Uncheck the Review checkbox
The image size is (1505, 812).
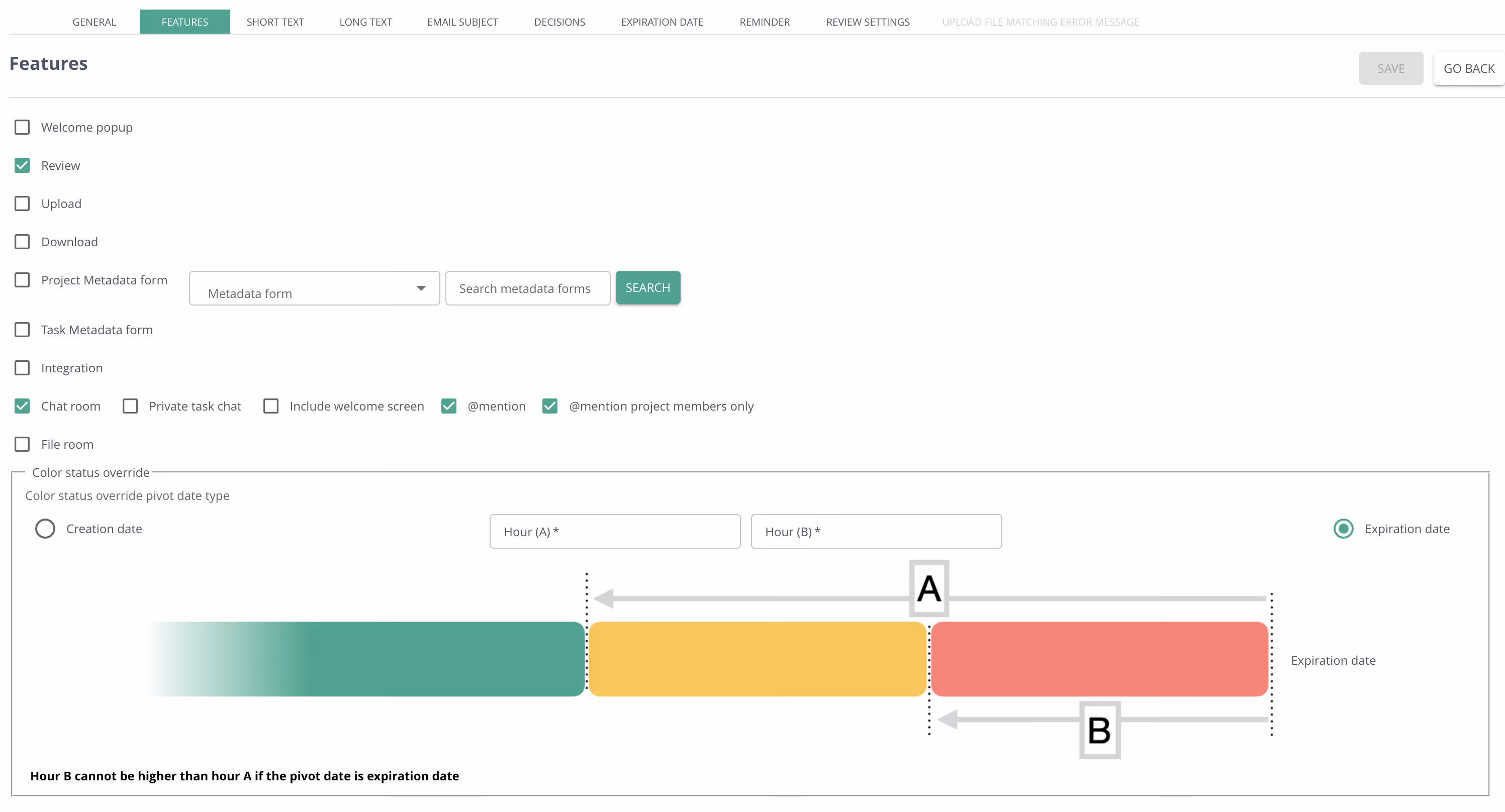pos(22,165)
